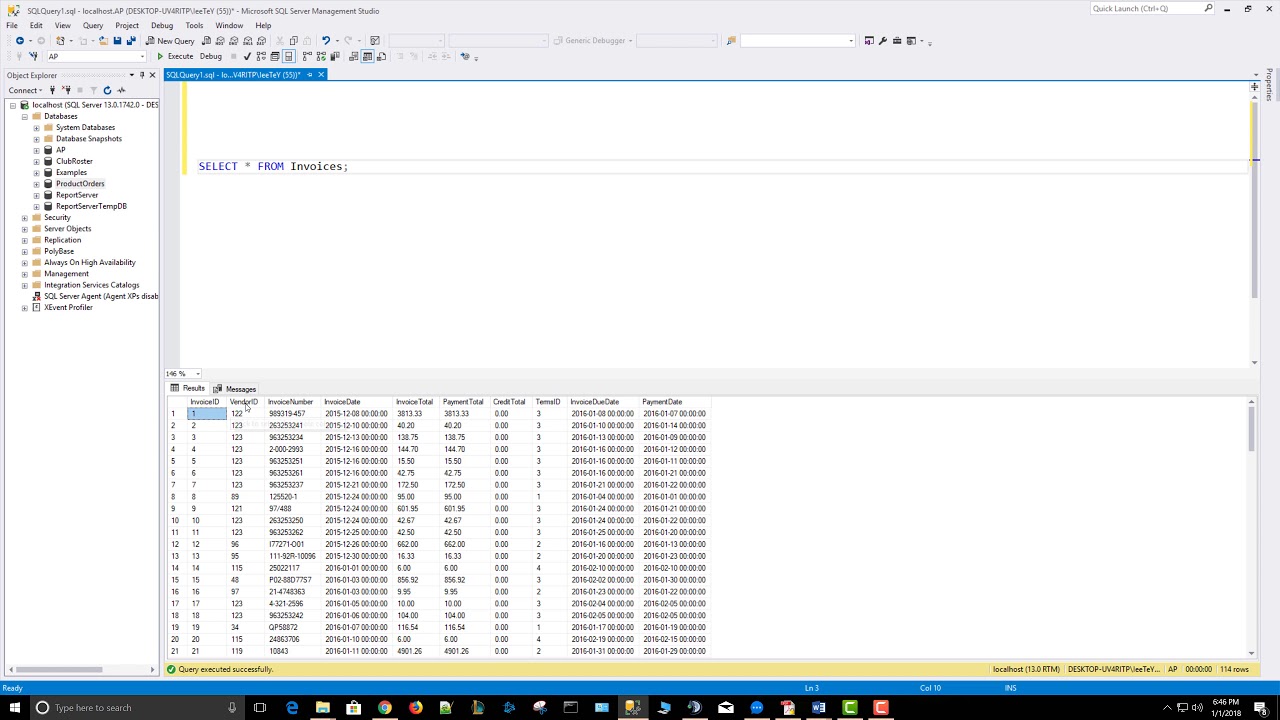1280x720 pixels.
Task: Open Chrome from the taskbar
Action: [384, 708]
